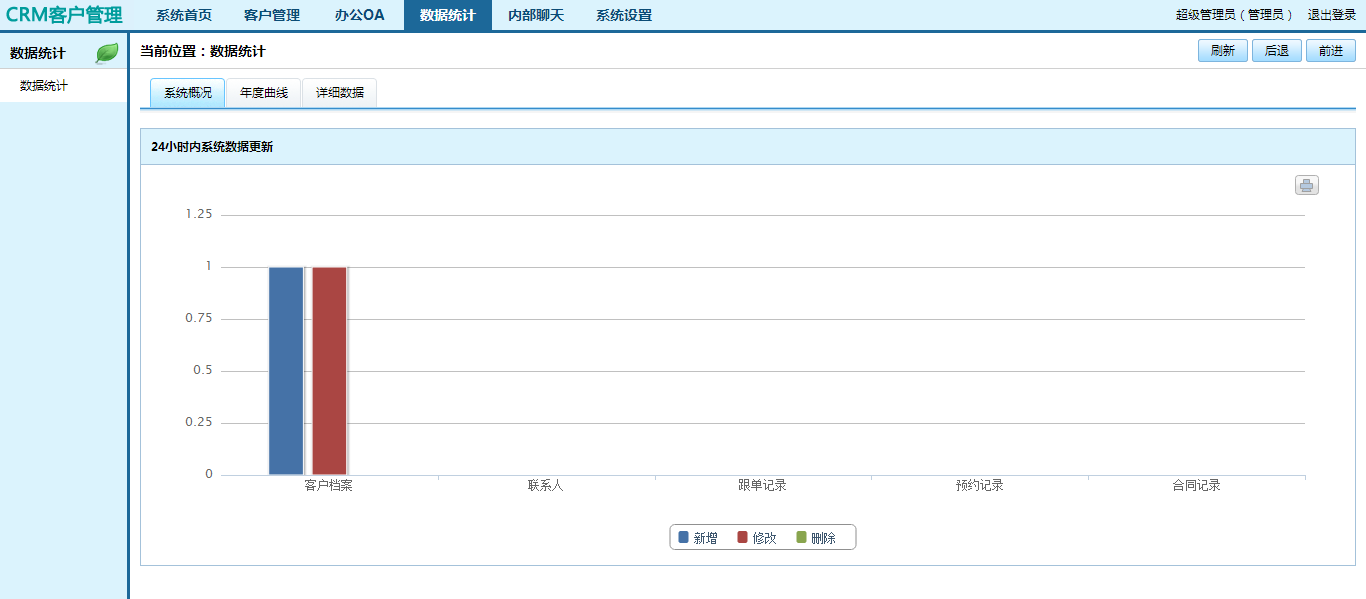Image resolution: width=1366 pixels, height=599 pixels.
Task: Click the 跟单记录 axis label
Action: tap(763, 486)
